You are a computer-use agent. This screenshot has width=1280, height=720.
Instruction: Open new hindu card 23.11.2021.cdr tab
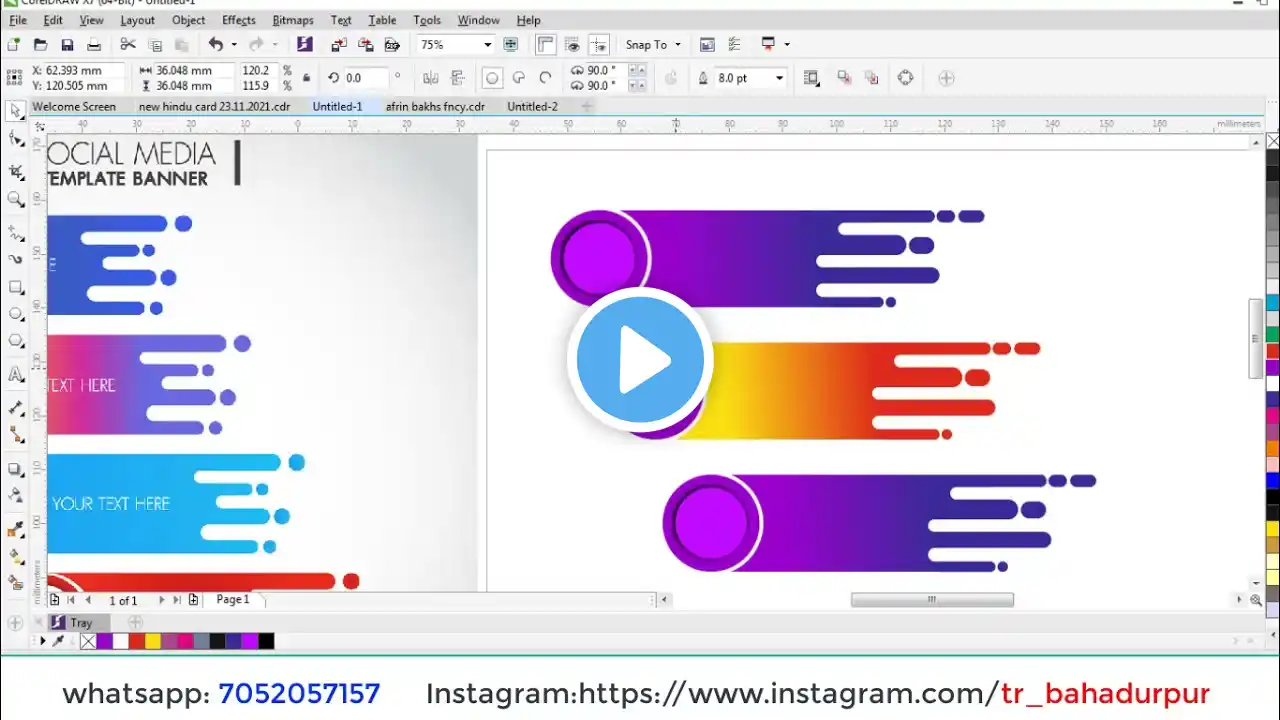215,106
